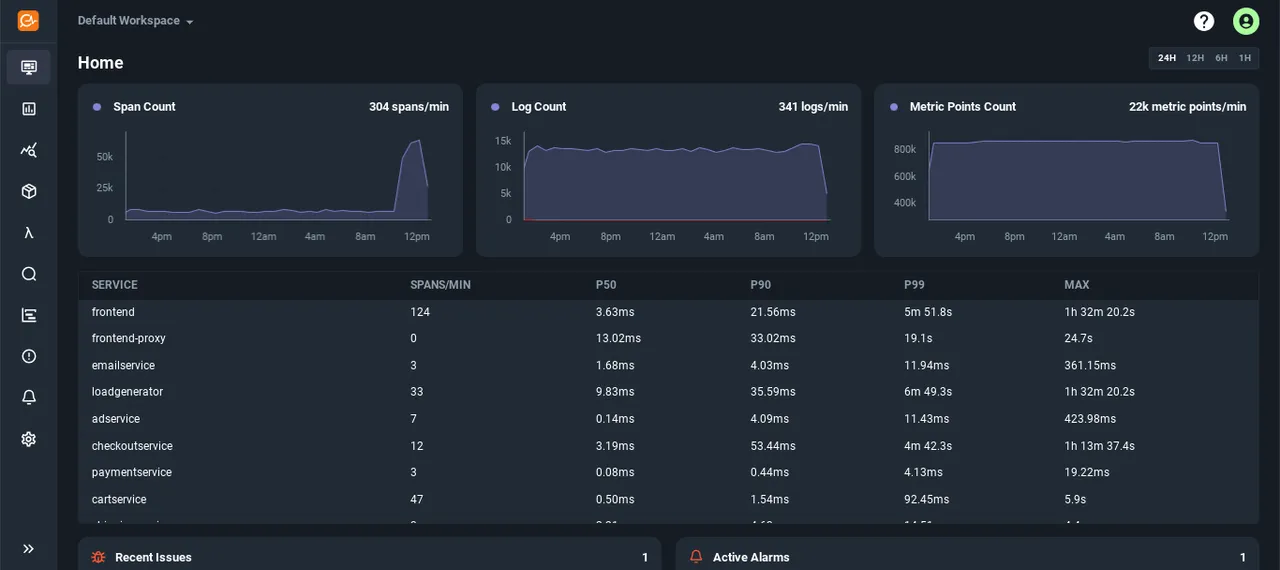Open the Home monitor icon in the sidebar

point(29,67)
